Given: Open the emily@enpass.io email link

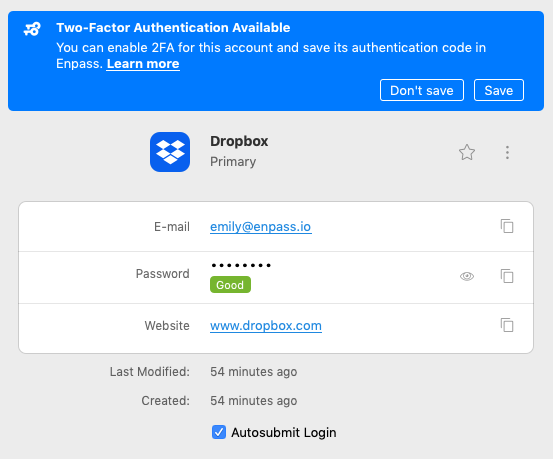Looking at the screenshot, I should pos(261,227).
